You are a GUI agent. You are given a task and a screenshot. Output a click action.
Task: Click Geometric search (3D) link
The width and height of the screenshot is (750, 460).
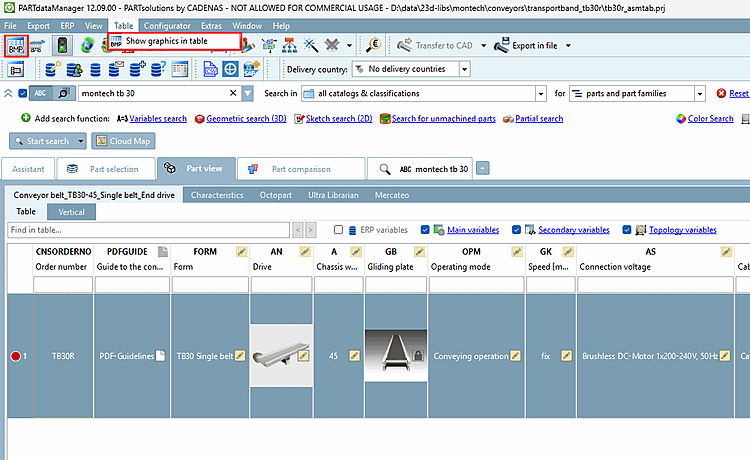246,119
